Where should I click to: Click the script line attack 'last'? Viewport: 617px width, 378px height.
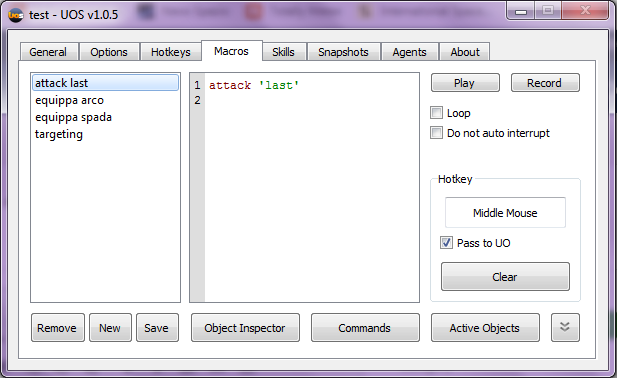click(x=254, y=85)
